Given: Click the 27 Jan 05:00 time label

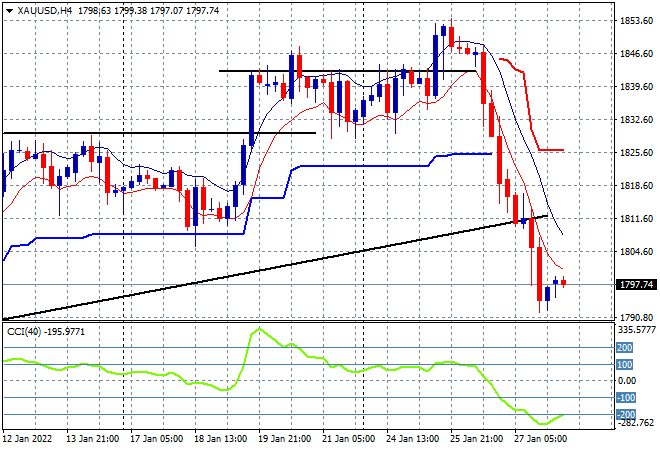Looking at the screenshot, I should tap(540, 439).
